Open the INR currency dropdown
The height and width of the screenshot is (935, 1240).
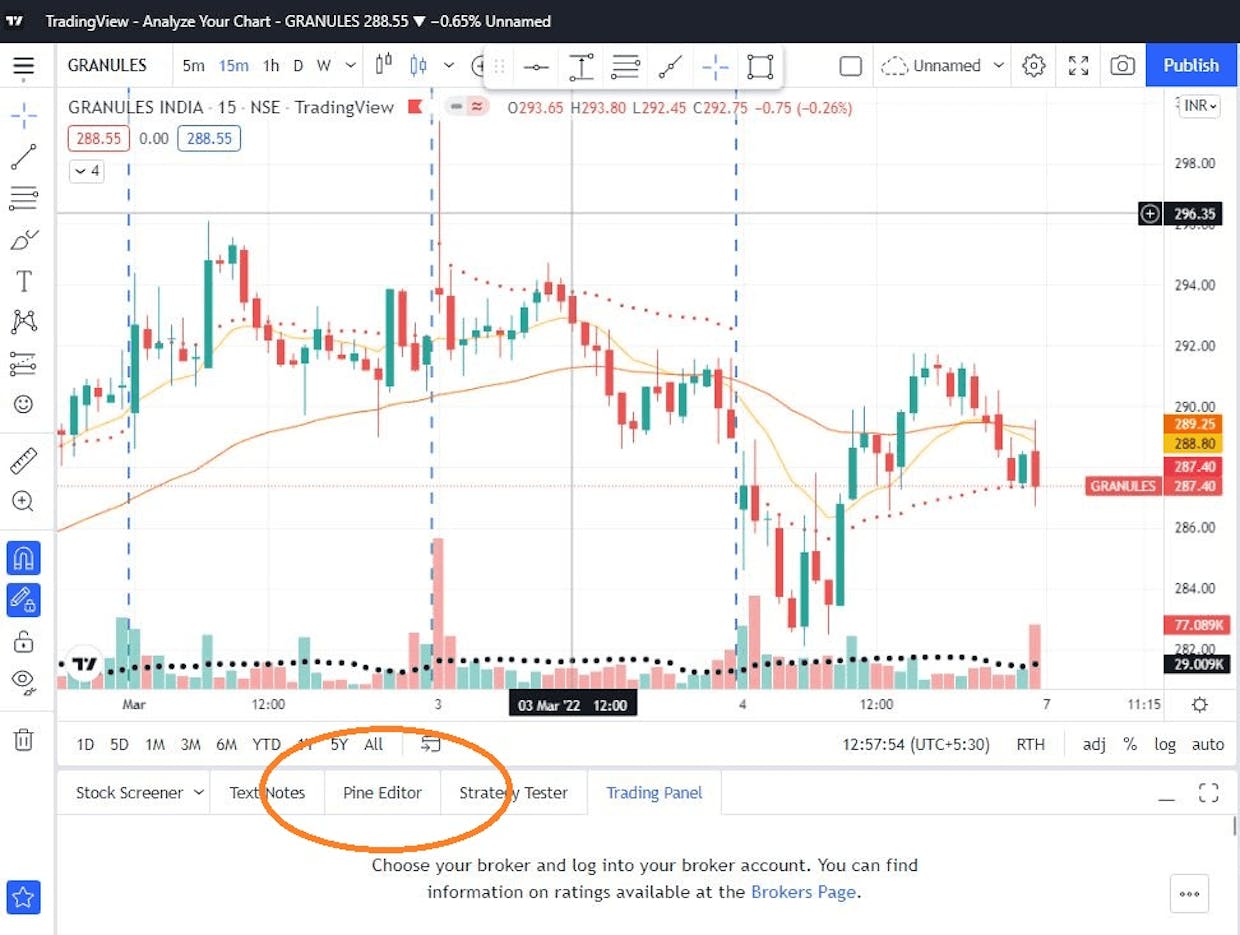point(1201,106)
